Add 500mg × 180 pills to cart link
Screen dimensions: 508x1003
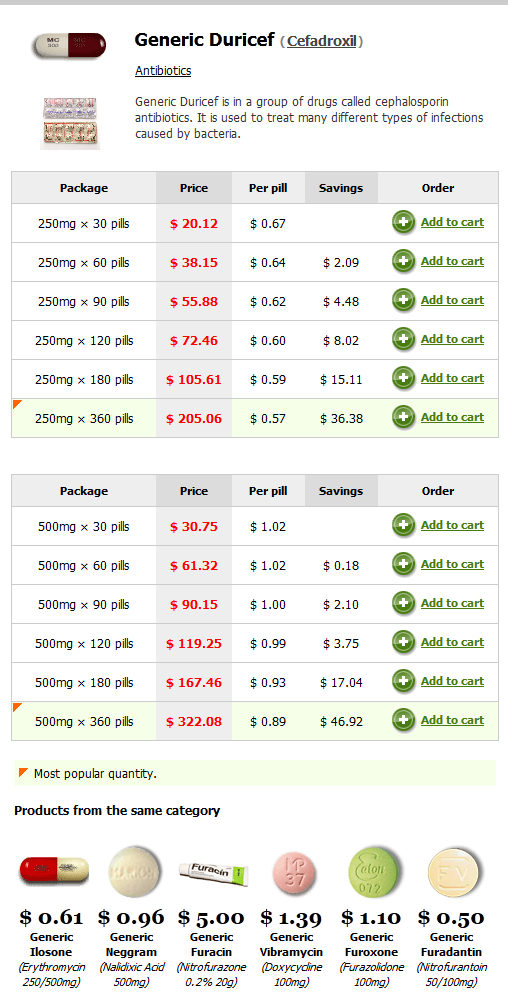click(452, 681)
